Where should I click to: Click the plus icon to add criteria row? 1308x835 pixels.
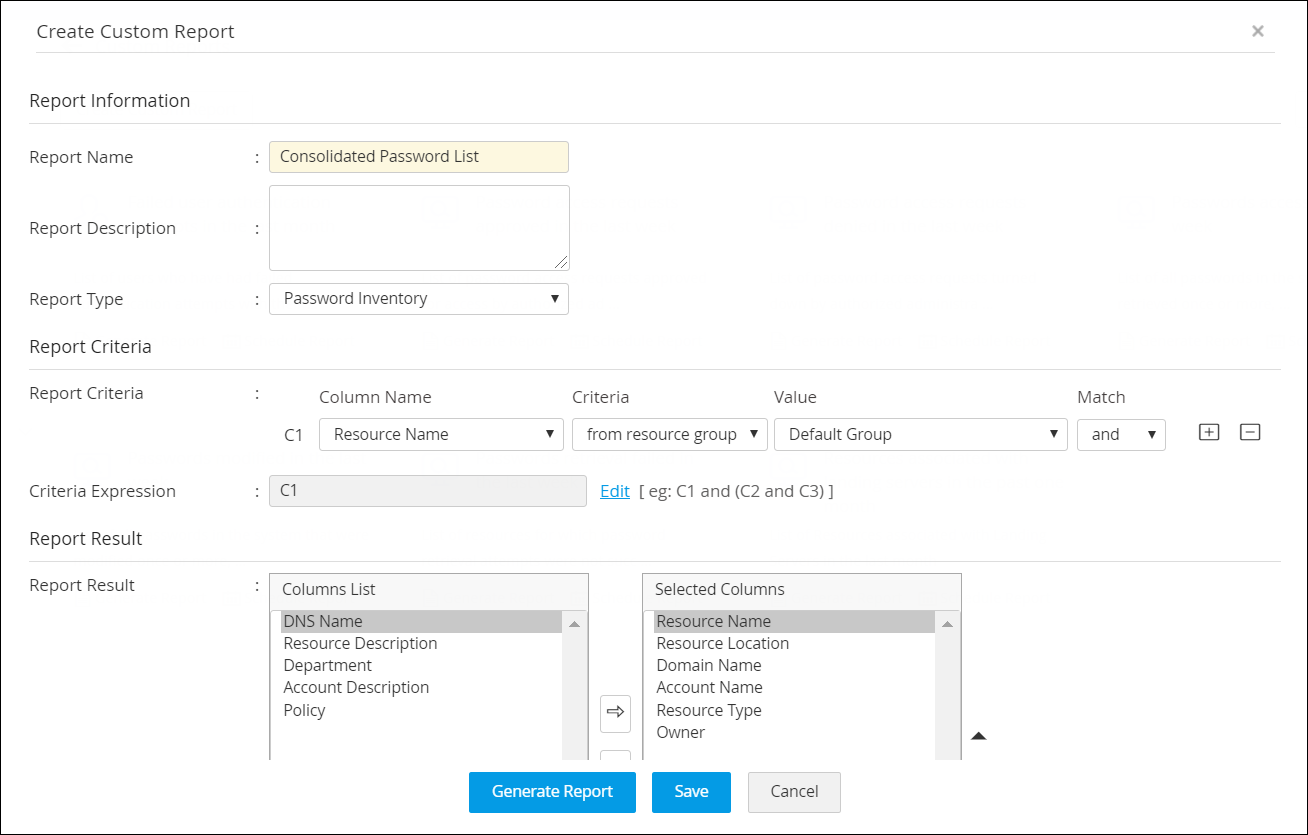click(x=1209, y=432)
